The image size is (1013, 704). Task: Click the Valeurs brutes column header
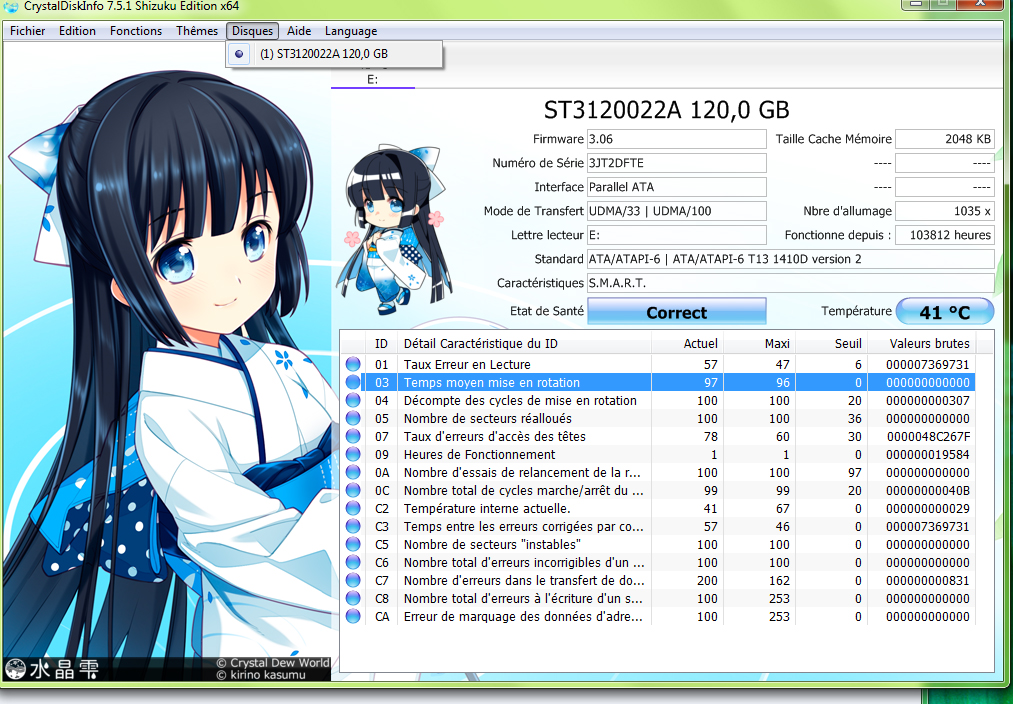(x=929, y=344)
